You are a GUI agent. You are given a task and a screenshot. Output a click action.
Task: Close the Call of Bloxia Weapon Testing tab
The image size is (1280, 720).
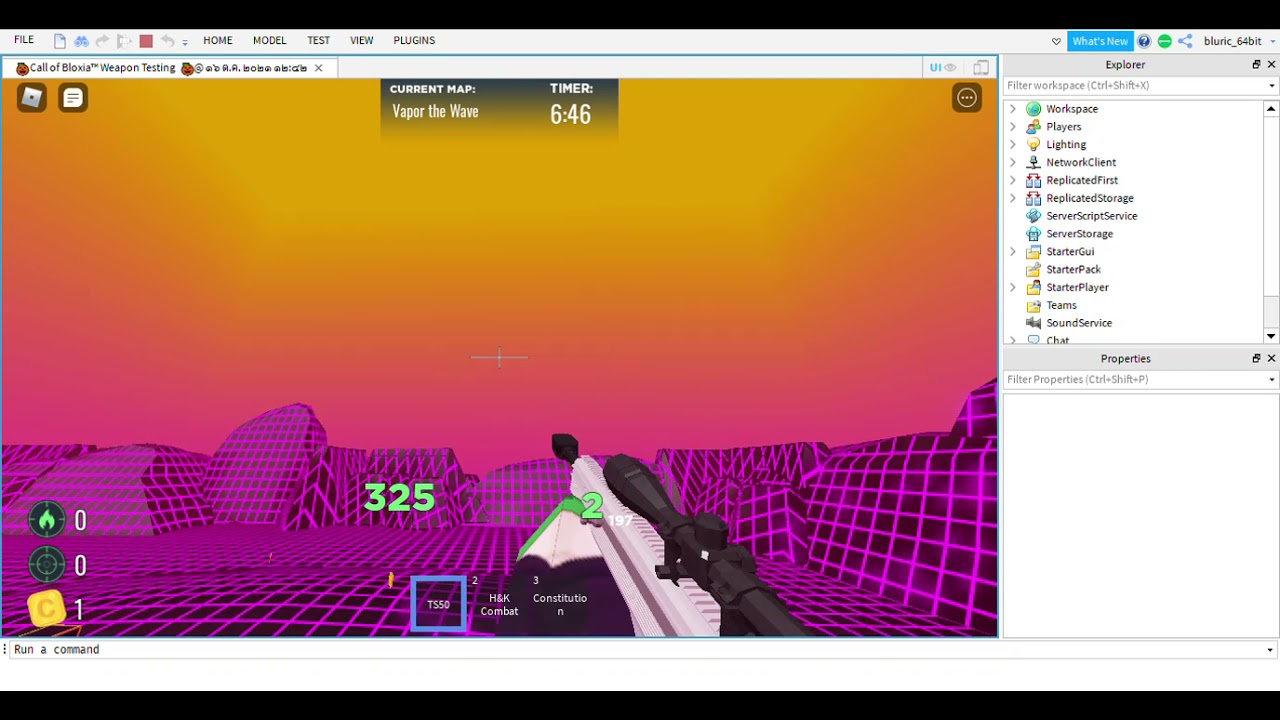point(319,68)
